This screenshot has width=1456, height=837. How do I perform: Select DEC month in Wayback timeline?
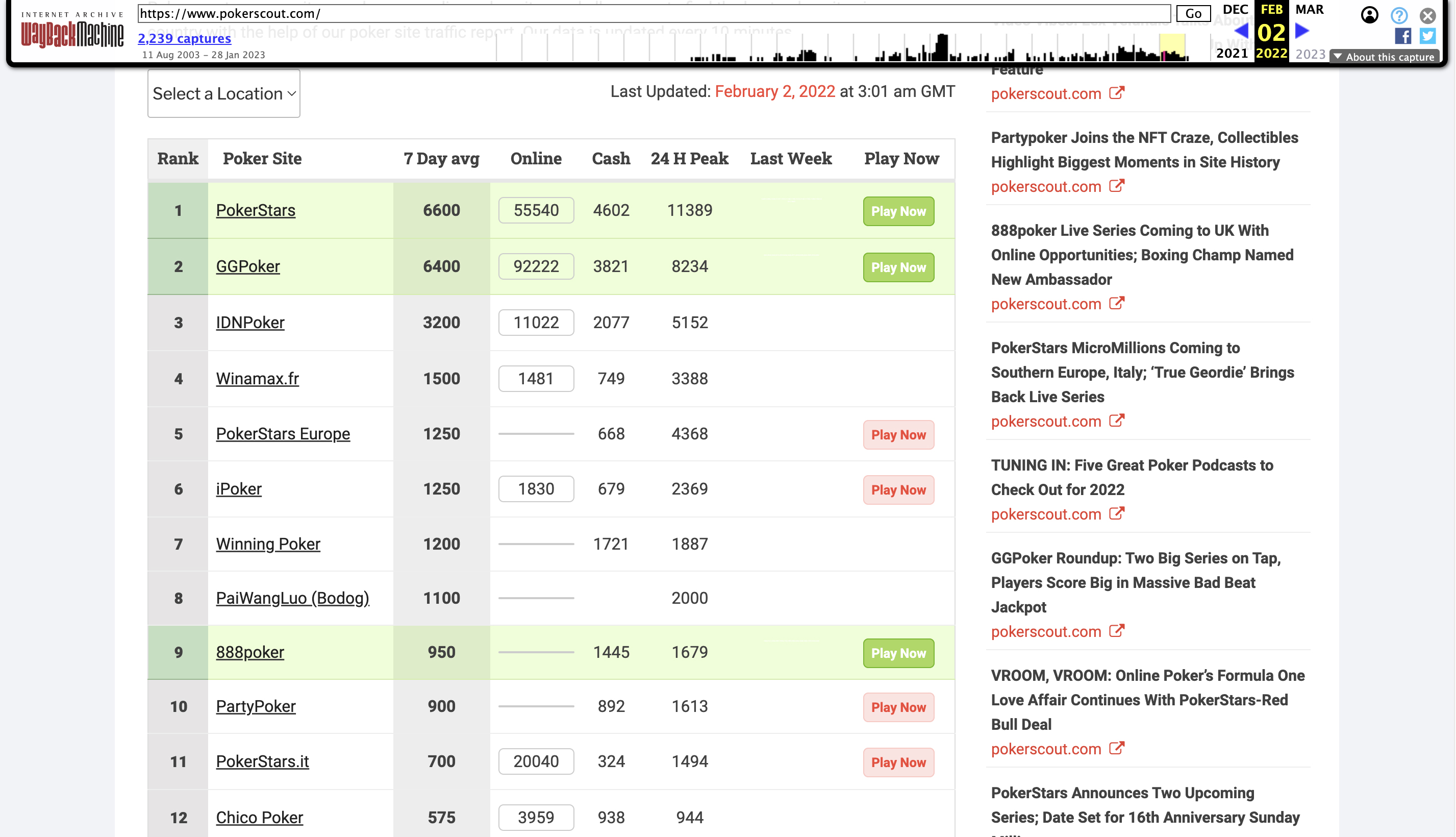click(x=1235, y=9)
